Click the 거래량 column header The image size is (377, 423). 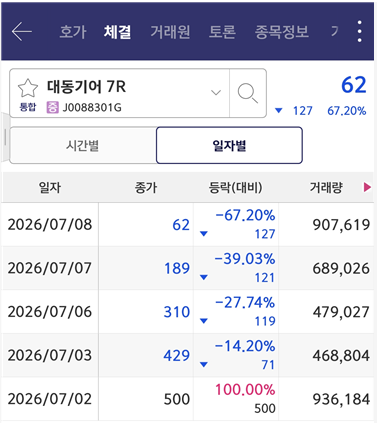point(326,187)
